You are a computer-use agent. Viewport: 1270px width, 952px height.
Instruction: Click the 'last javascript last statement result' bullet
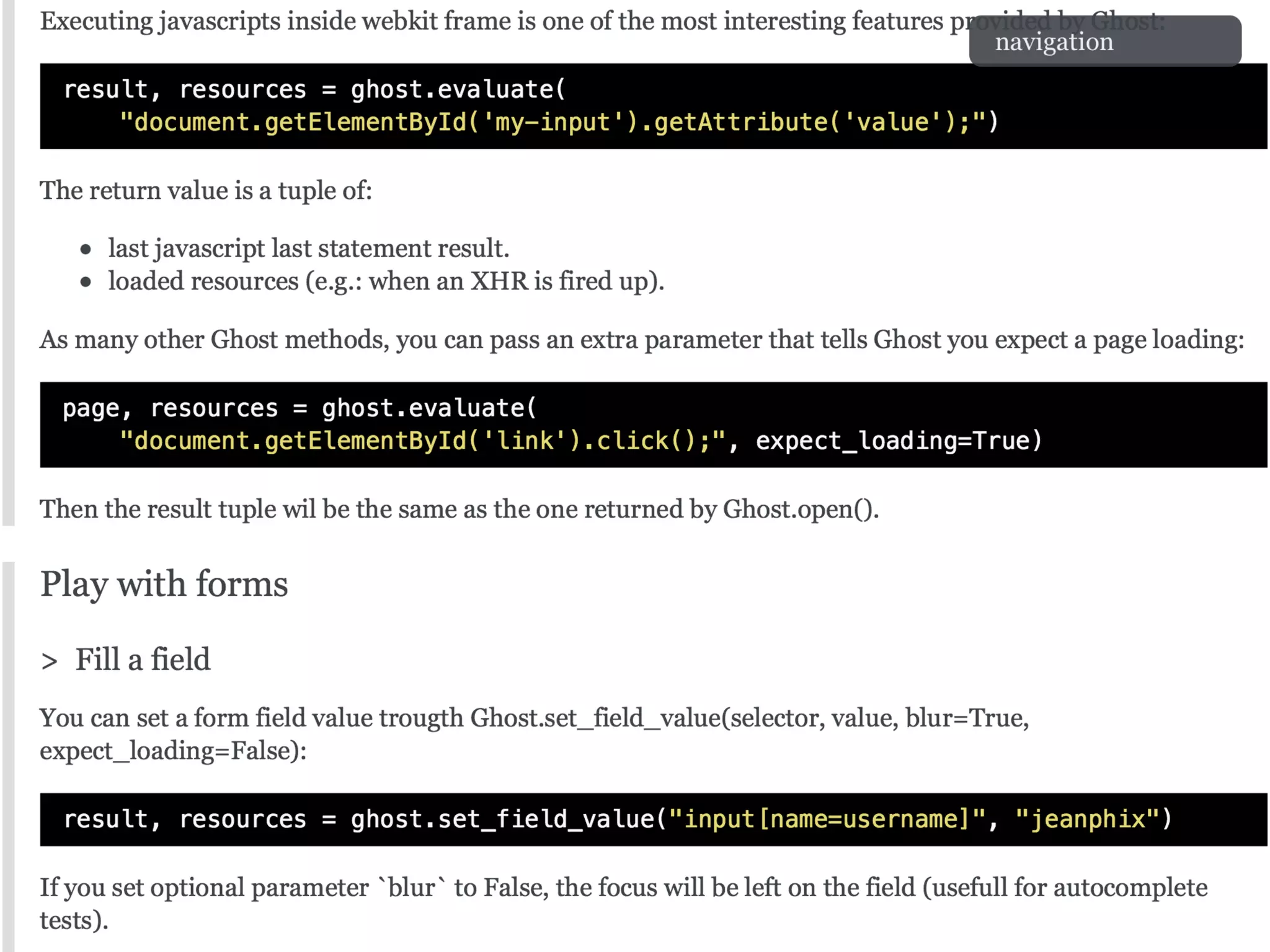(x=308, y=249)
